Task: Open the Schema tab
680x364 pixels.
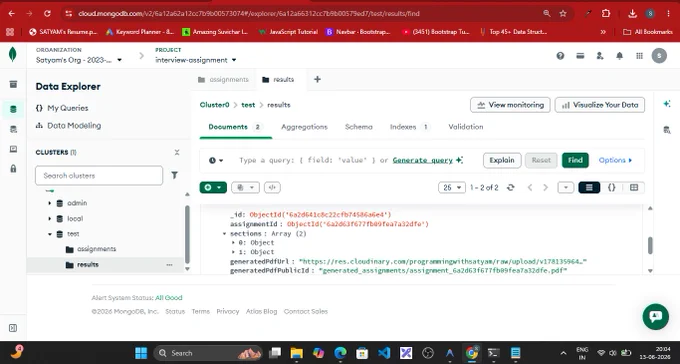Action: click(359, 127)
